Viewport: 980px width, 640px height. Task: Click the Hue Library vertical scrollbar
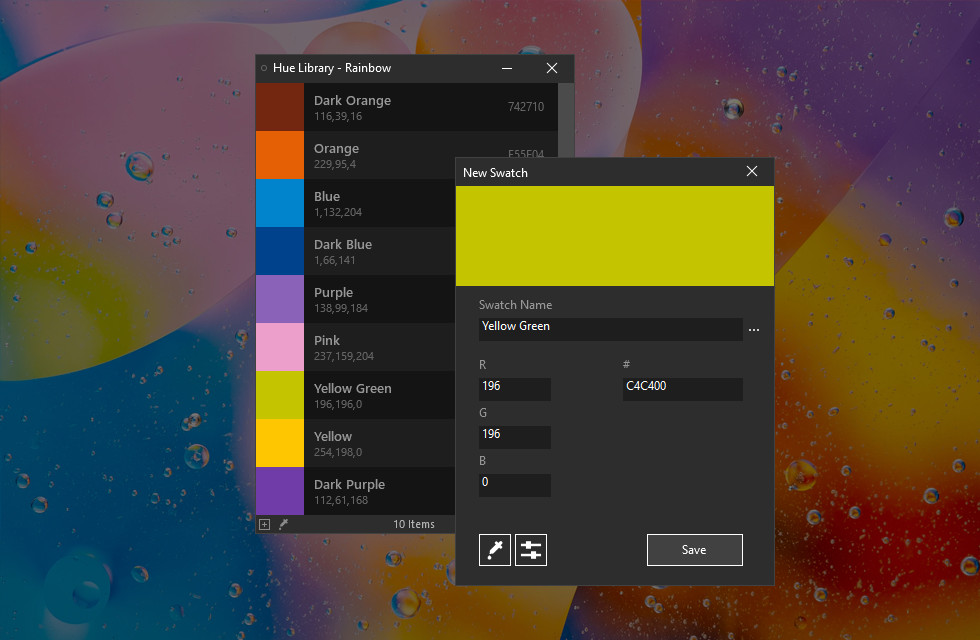[x=566, y=120]
